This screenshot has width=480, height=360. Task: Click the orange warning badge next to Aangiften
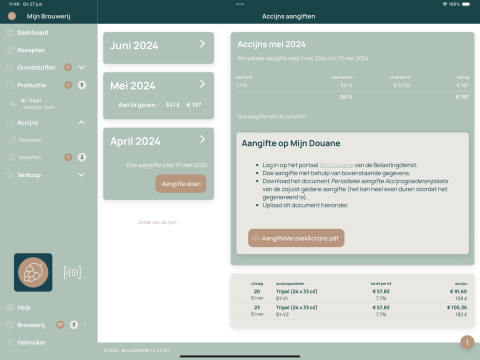(68, 157)
